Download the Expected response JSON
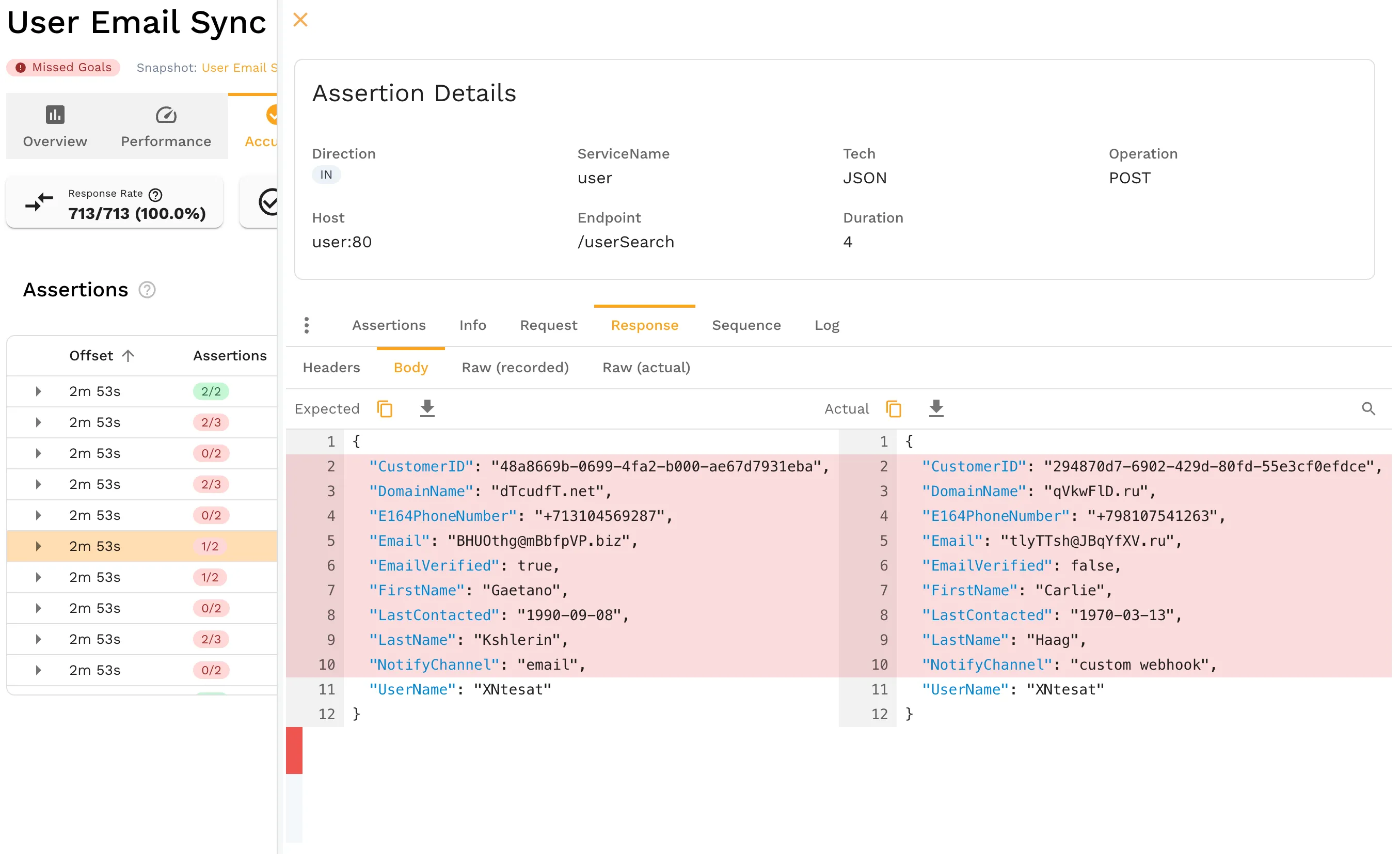 [427, 408]
